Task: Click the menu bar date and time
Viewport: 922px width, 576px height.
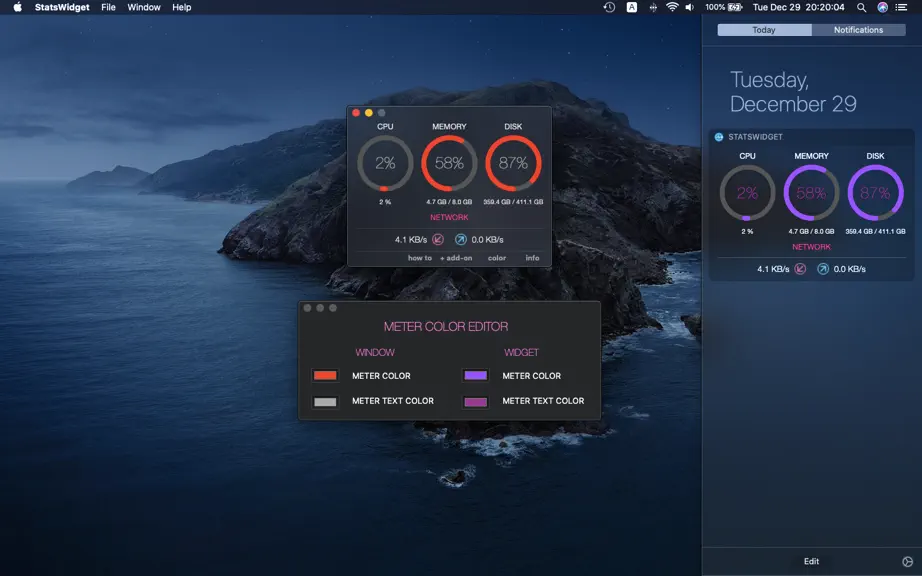Action: point(799,7)
